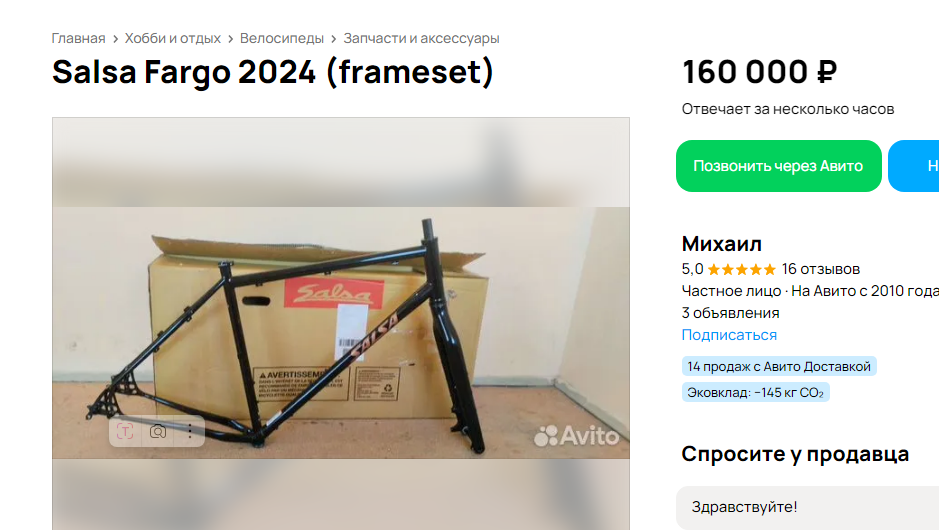Open seller's 3 объявления listings
The height and width of the screenshot is (530, 939).
[x=730, y=313]
